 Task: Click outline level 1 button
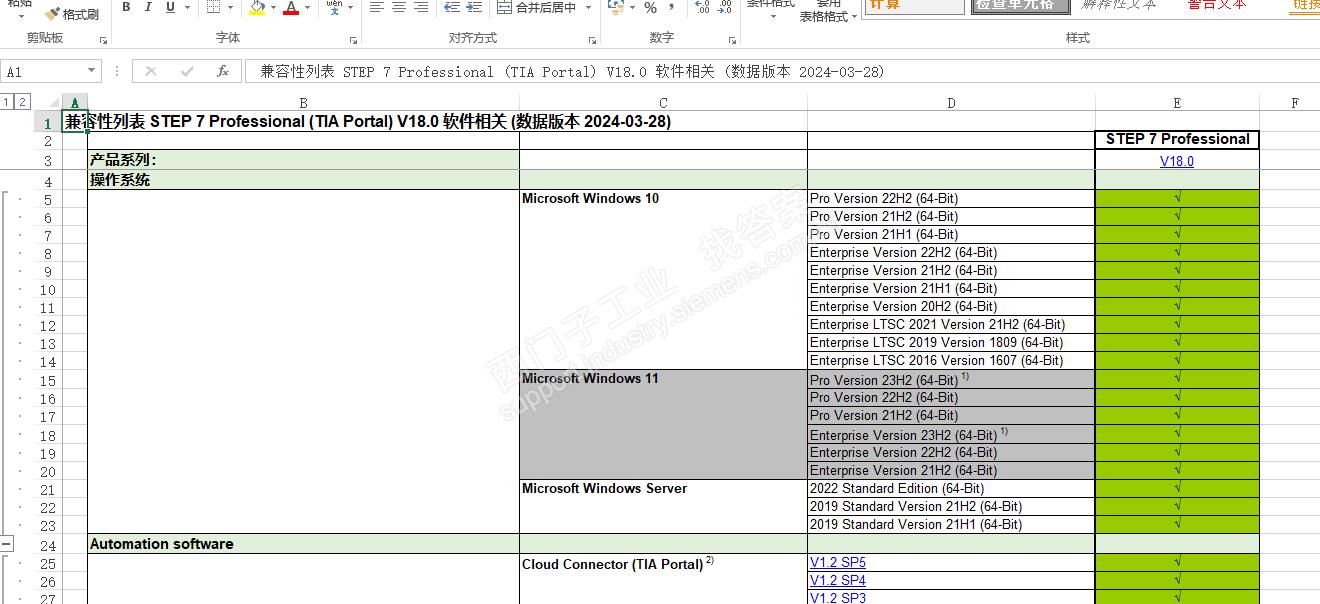click(x=7, y=102)
